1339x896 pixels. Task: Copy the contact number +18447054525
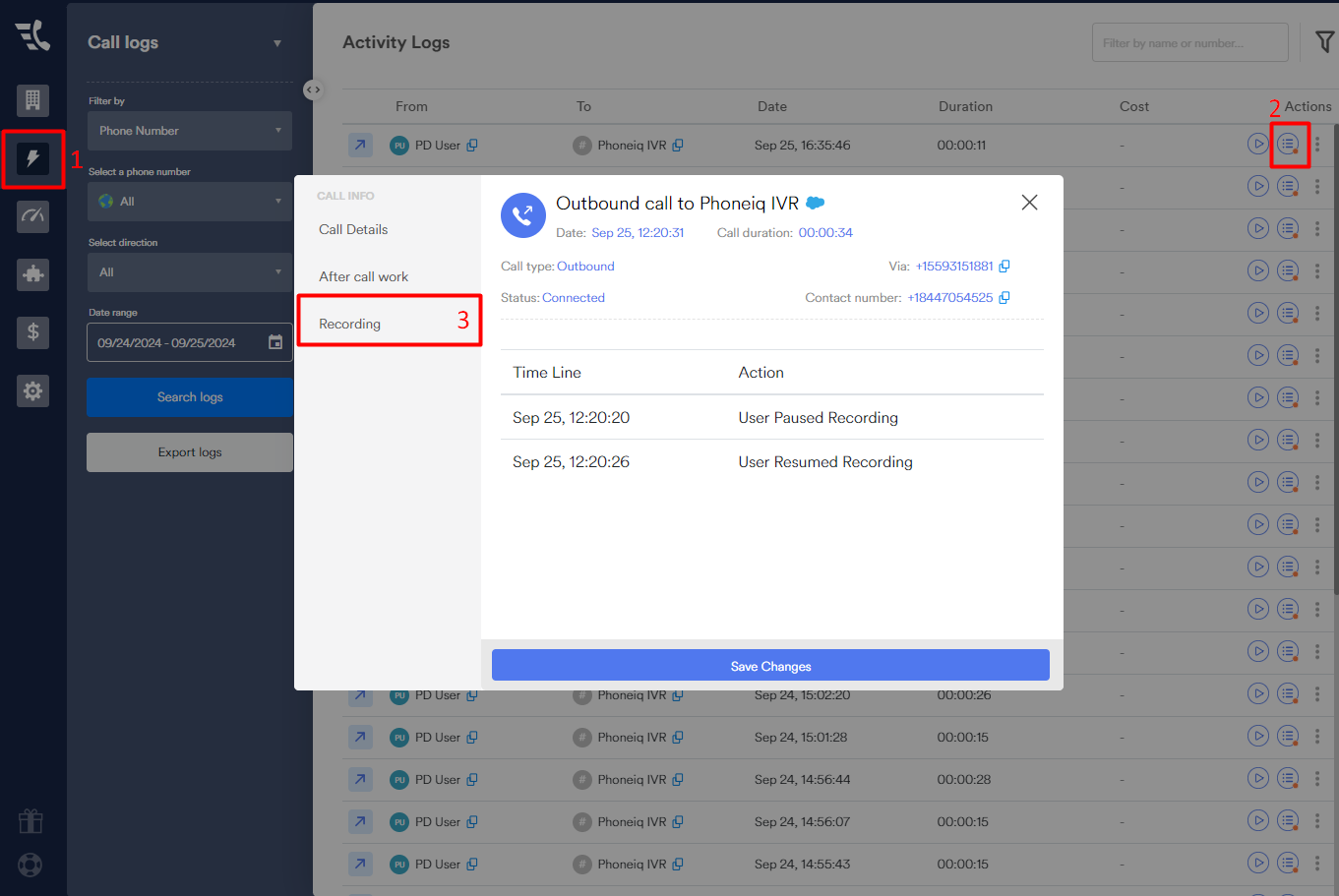1004,298
